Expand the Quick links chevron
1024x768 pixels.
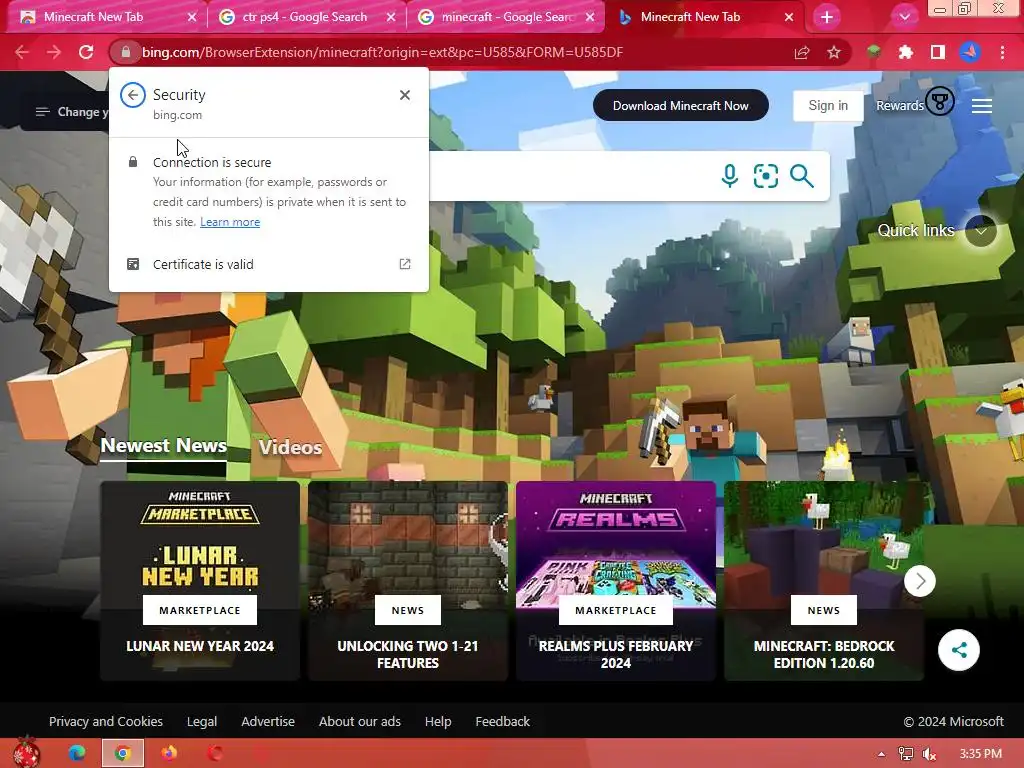pos(980,231)
